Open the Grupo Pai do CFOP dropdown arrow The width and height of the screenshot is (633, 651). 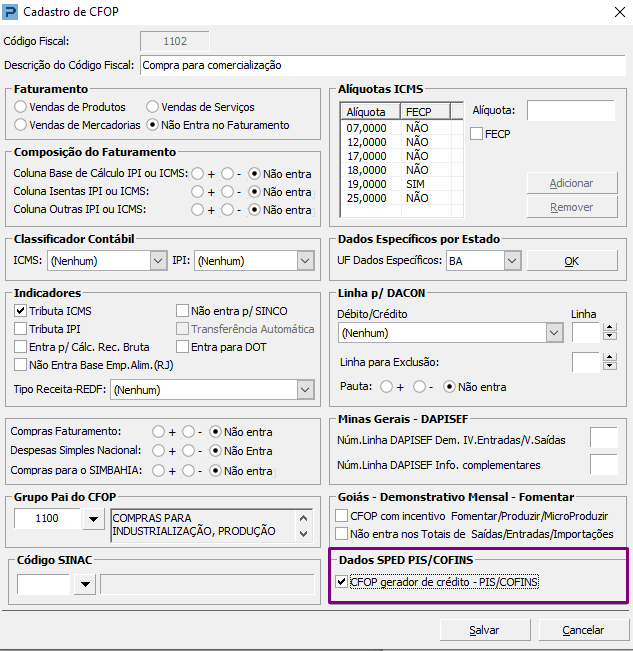point(93,519)
